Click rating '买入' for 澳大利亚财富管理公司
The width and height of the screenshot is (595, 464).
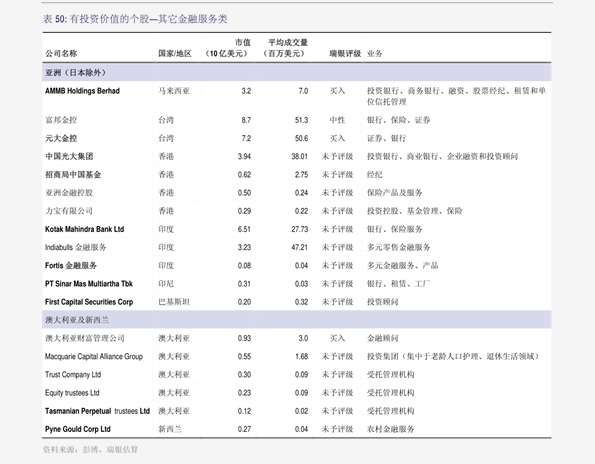pyautogui.click(x=337, y=338)
